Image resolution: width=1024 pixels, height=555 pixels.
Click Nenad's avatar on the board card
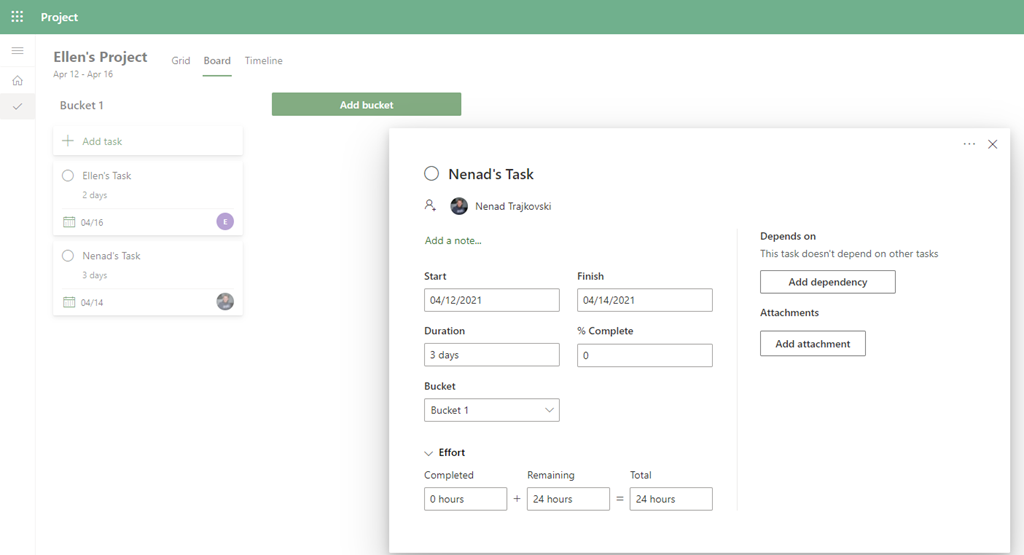click(x=225, y=302)
